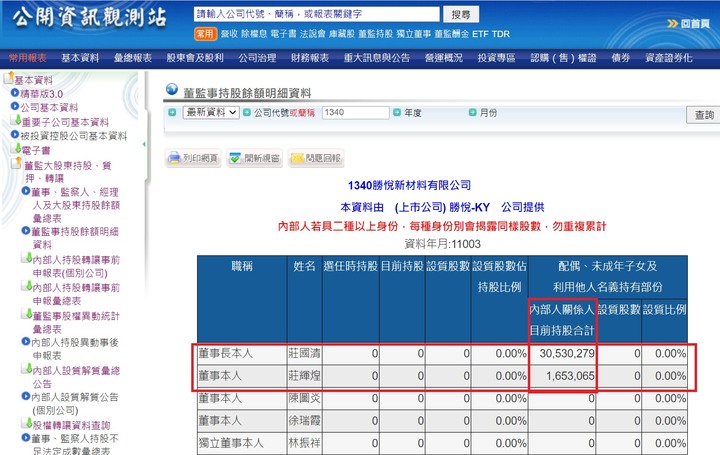Open the 獨立董事 quick link
This screenshot has height=455, width=720.
(x=413, y=34)
